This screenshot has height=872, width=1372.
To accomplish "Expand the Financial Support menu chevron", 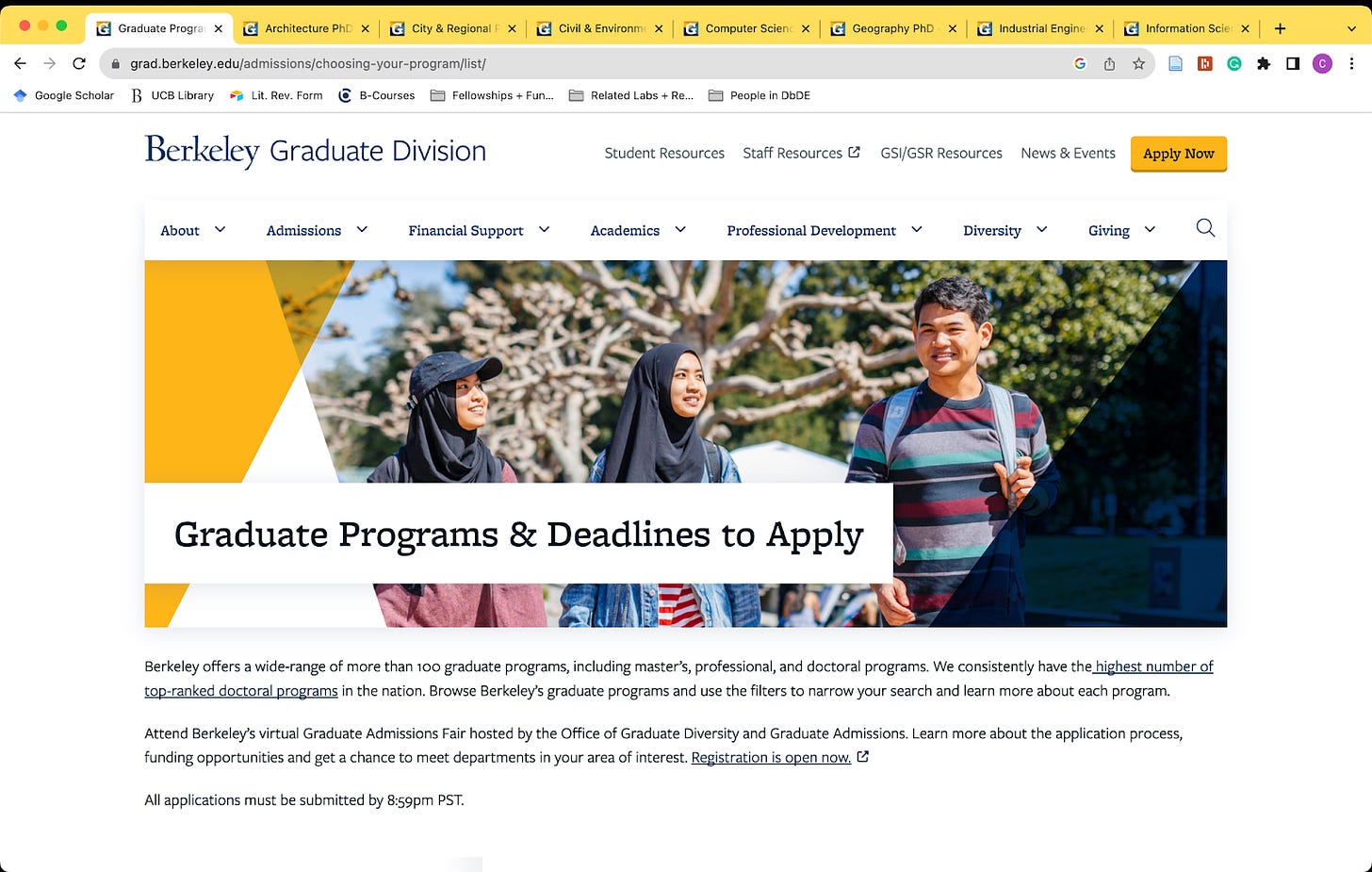I will (x=544, y=229).
